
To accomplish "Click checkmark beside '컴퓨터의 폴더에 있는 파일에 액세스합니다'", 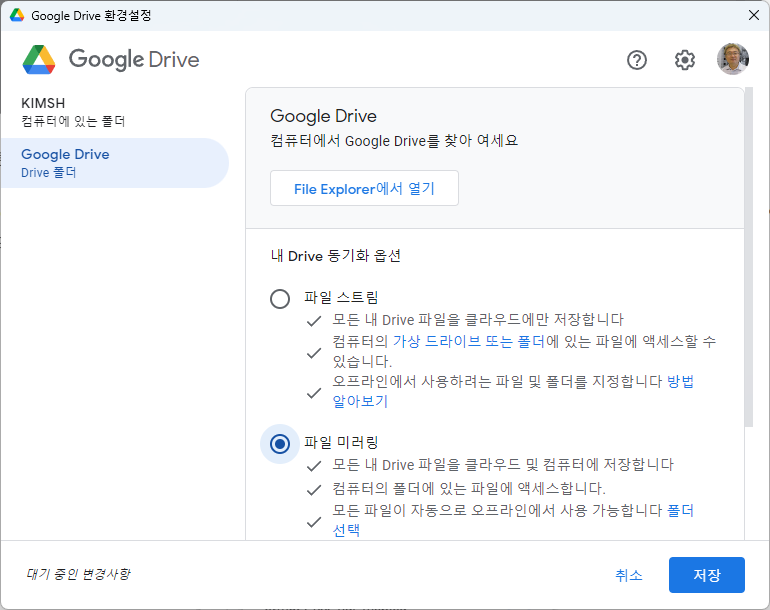I will [x=315, y=490].
